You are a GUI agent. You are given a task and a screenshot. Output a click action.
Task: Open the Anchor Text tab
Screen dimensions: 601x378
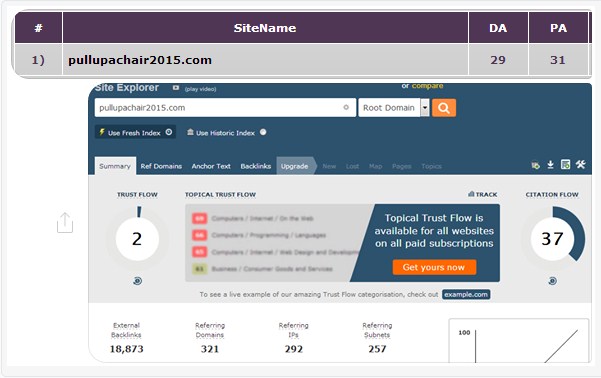(x=211, y=166)
